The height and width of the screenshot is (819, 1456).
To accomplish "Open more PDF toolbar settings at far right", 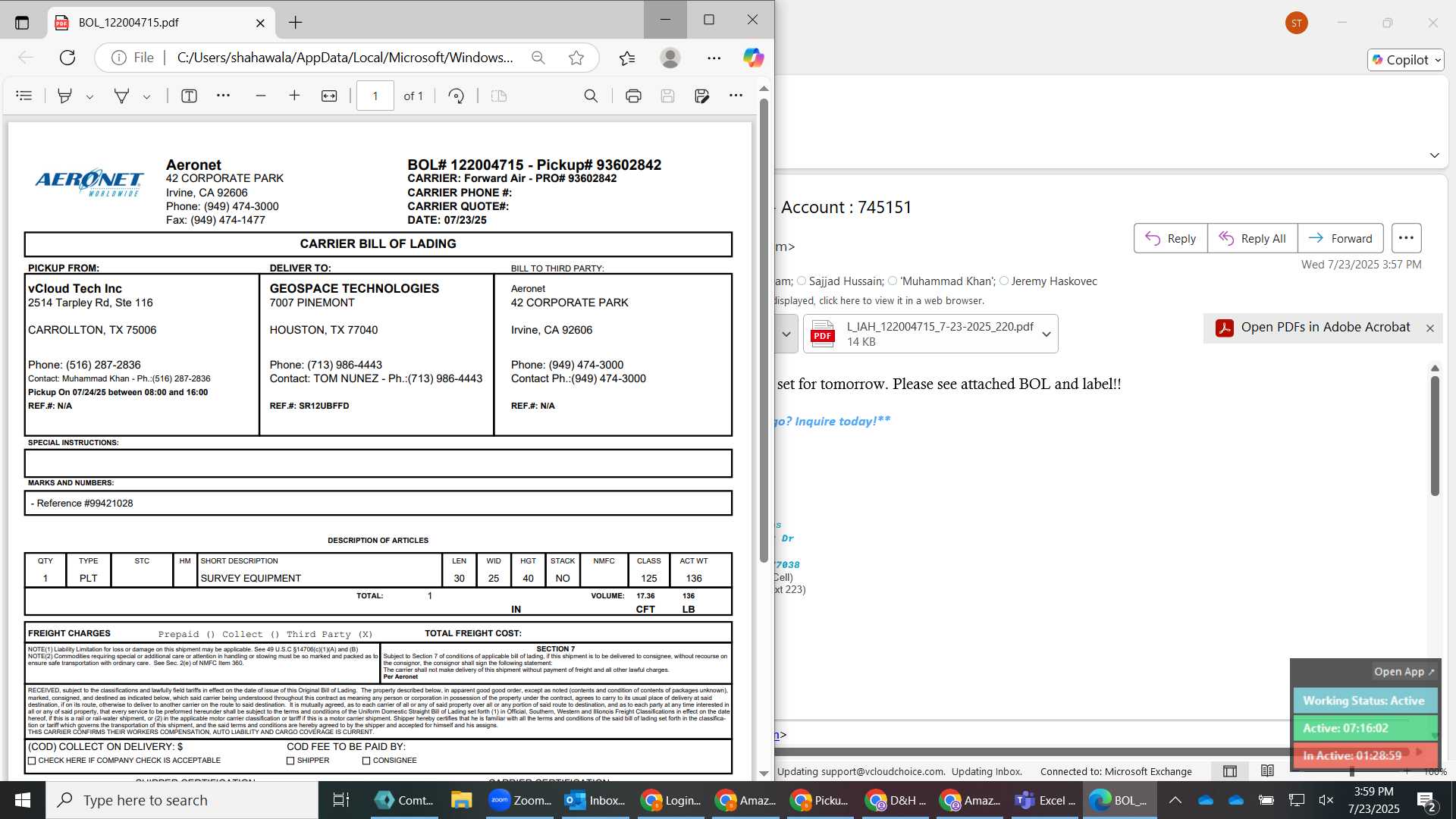I will pyautogui.click(x=736, y=96).
